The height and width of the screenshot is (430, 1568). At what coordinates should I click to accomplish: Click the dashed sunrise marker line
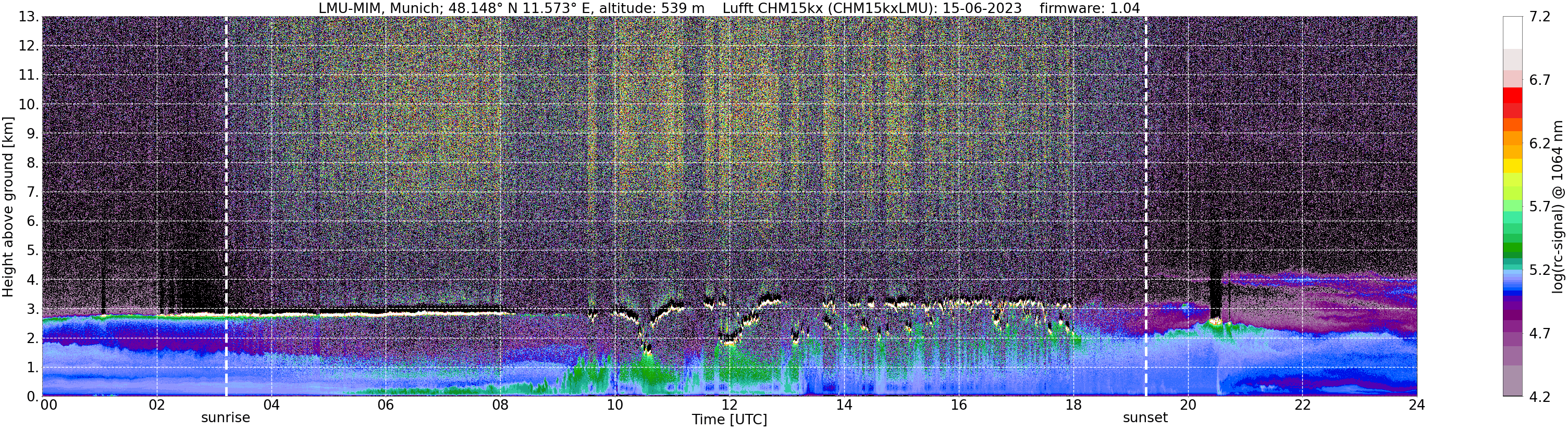click(227, 206)
